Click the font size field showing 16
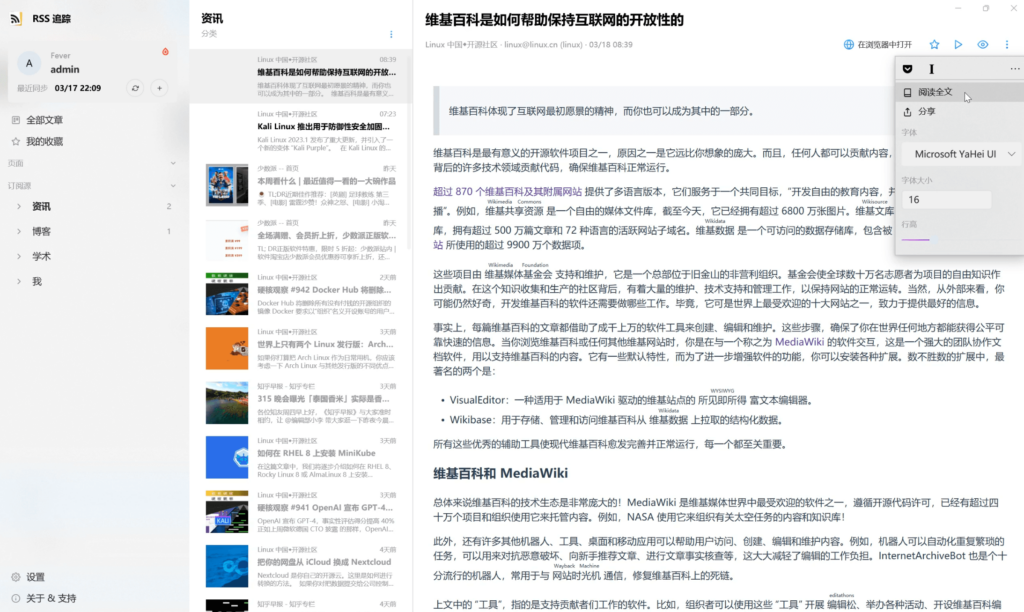This screenshot has height=612, width=1024. point(946,200)
